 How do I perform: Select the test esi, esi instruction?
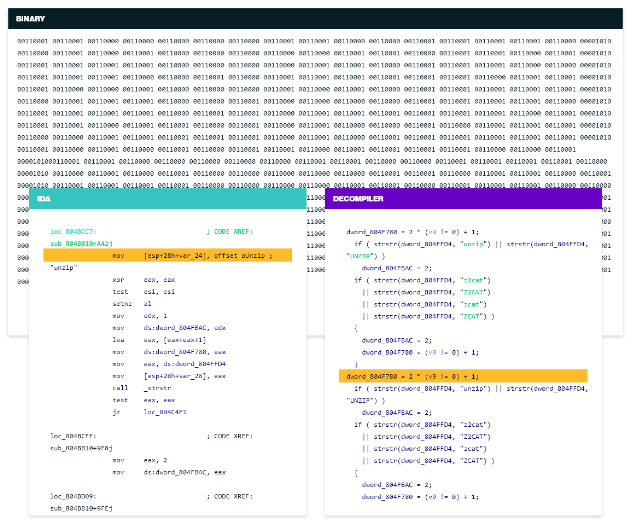(144, 292)
